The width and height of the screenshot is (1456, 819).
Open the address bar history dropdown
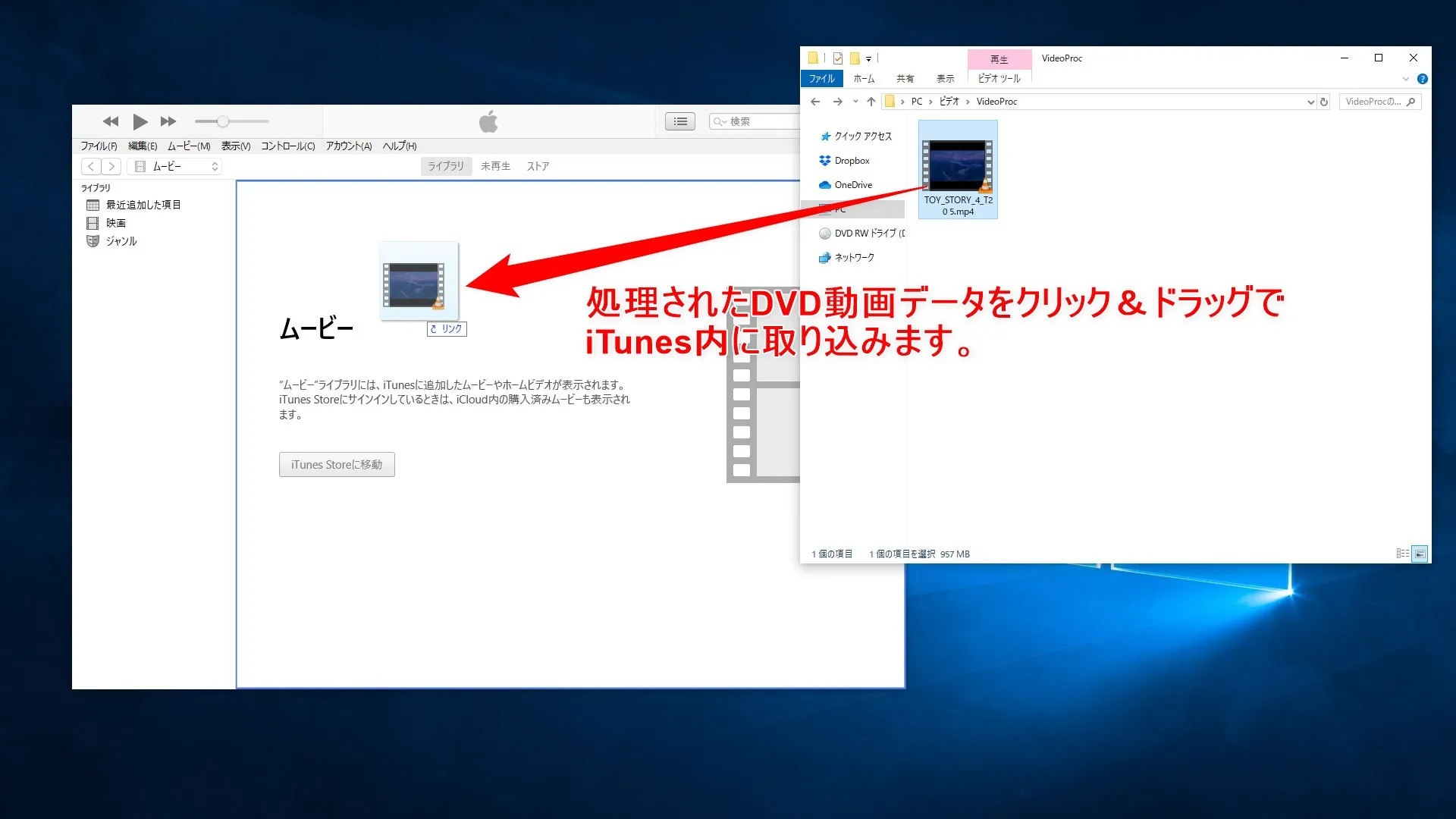tap(1310, 102)
